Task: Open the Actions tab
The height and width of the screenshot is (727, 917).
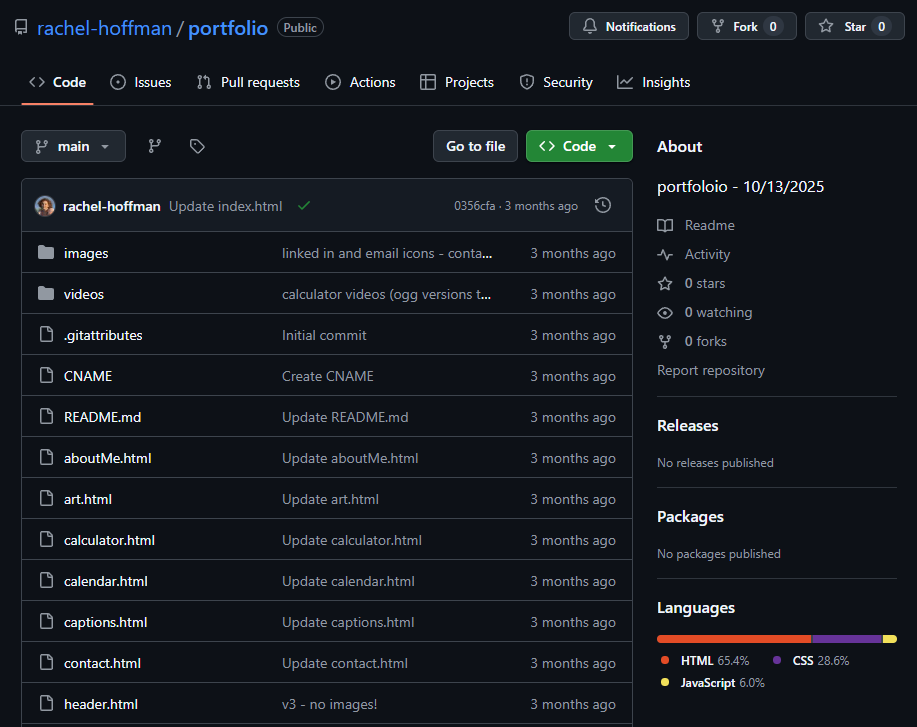Action: [x=360, y=82]
